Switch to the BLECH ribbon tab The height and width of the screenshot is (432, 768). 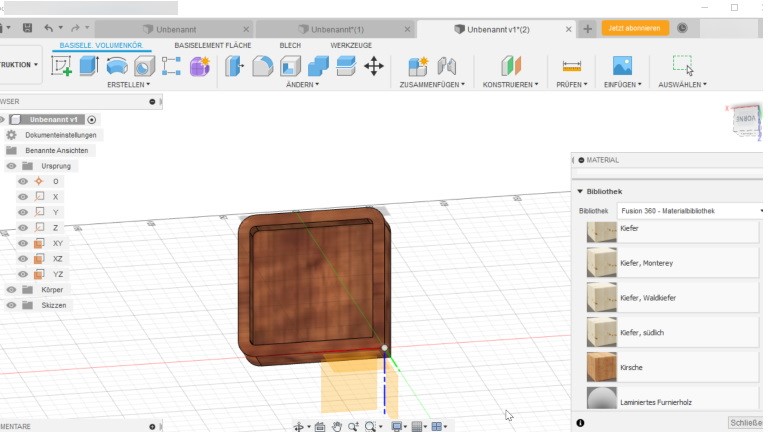pyautogui.click(x=290, y=45)
